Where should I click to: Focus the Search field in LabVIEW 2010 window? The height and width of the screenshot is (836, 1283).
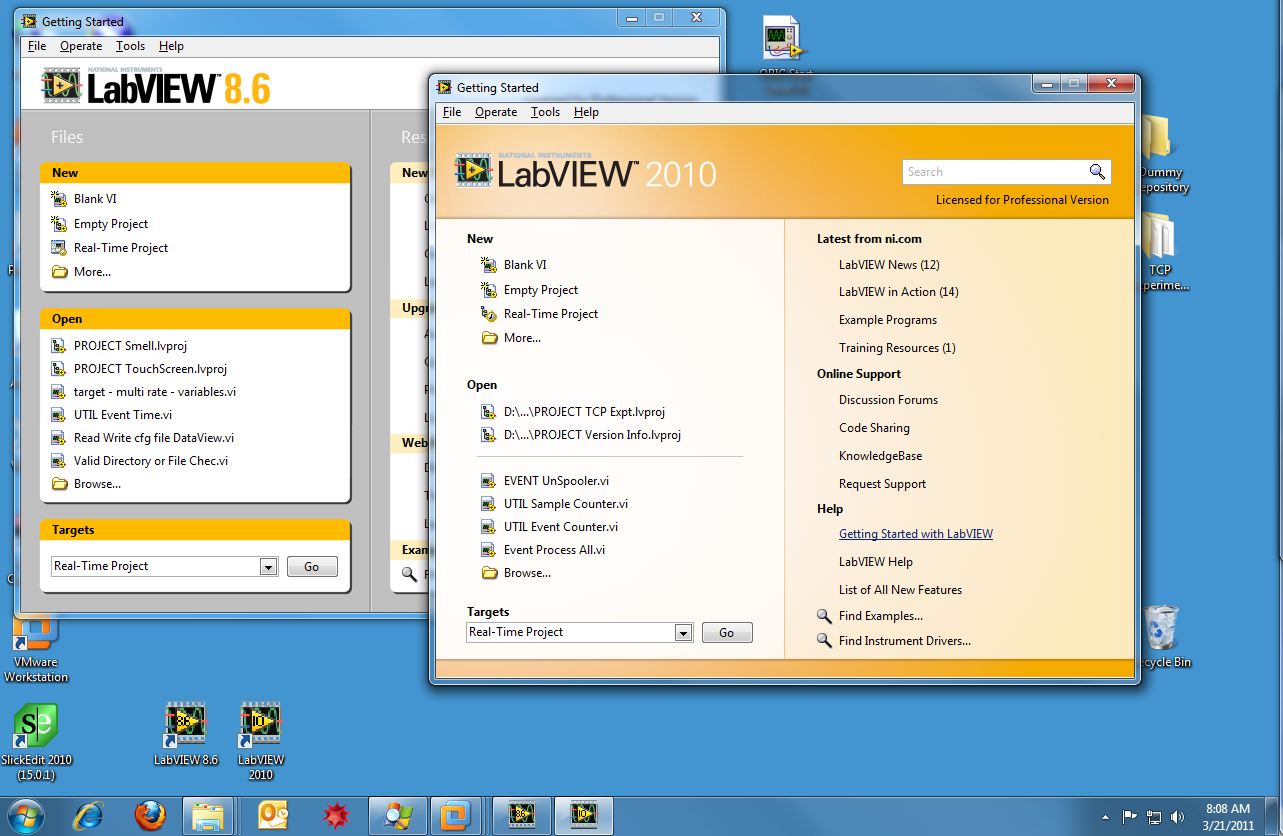coord(996,172)
